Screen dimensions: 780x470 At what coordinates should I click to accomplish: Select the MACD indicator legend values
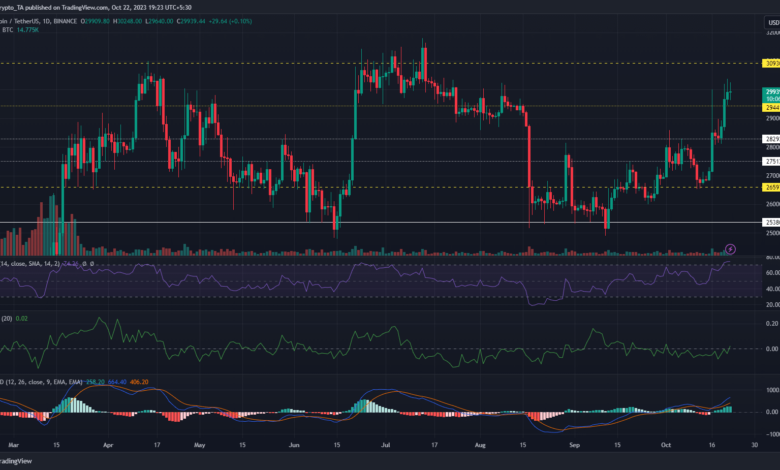pos(80,380)
